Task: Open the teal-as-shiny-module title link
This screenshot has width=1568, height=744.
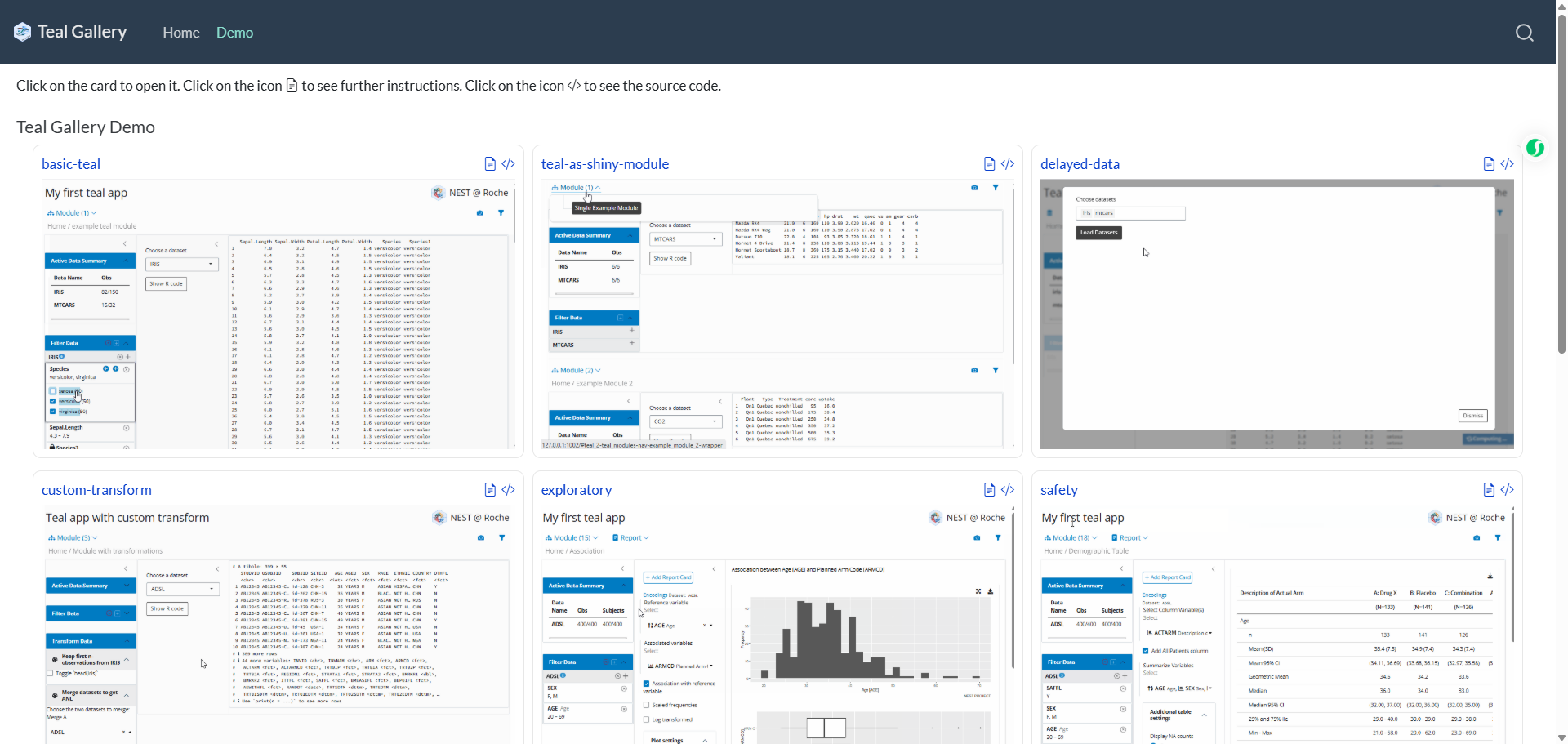Action: click(604, 164)
